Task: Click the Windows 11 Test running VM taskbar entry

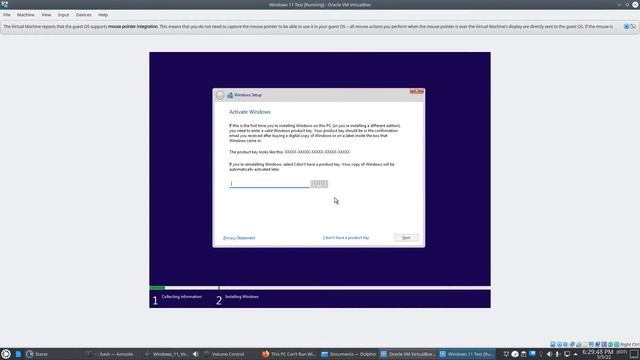Action: point(467,354)
